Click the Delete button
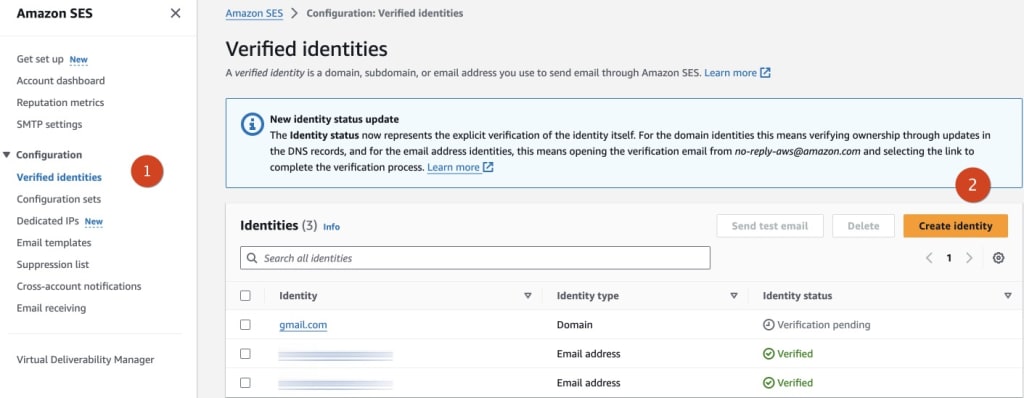This screenshot has width=1024, height=398. coord(863,226)
